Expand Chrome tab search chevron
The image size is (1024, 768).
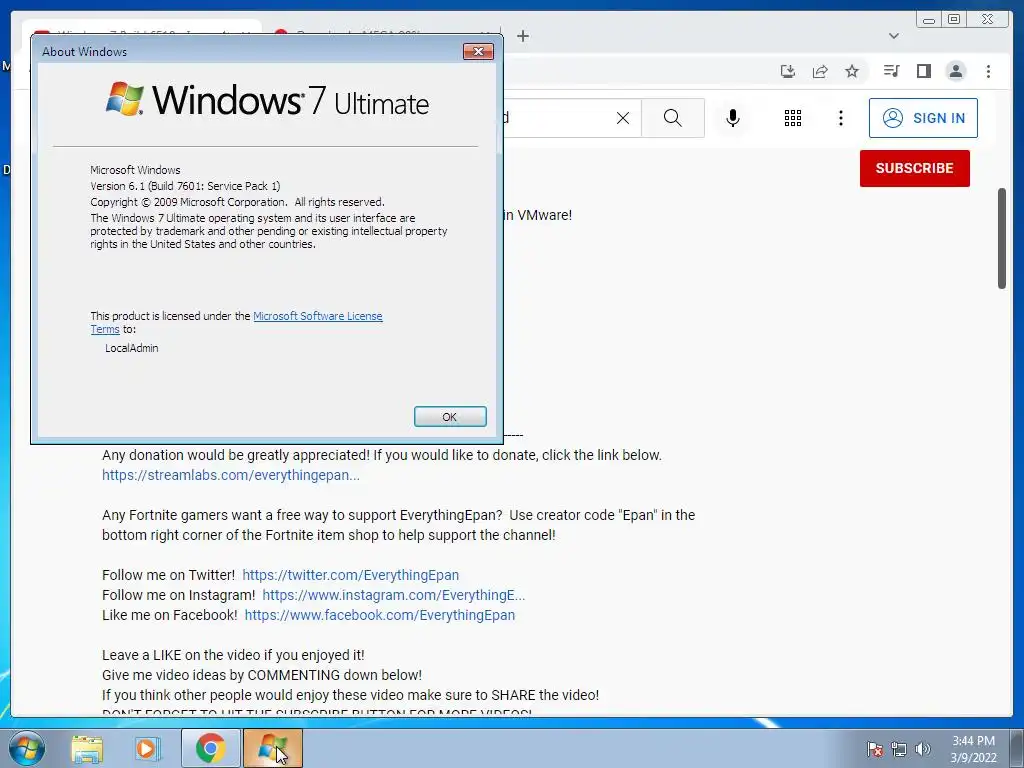click(x=894, y=36)
